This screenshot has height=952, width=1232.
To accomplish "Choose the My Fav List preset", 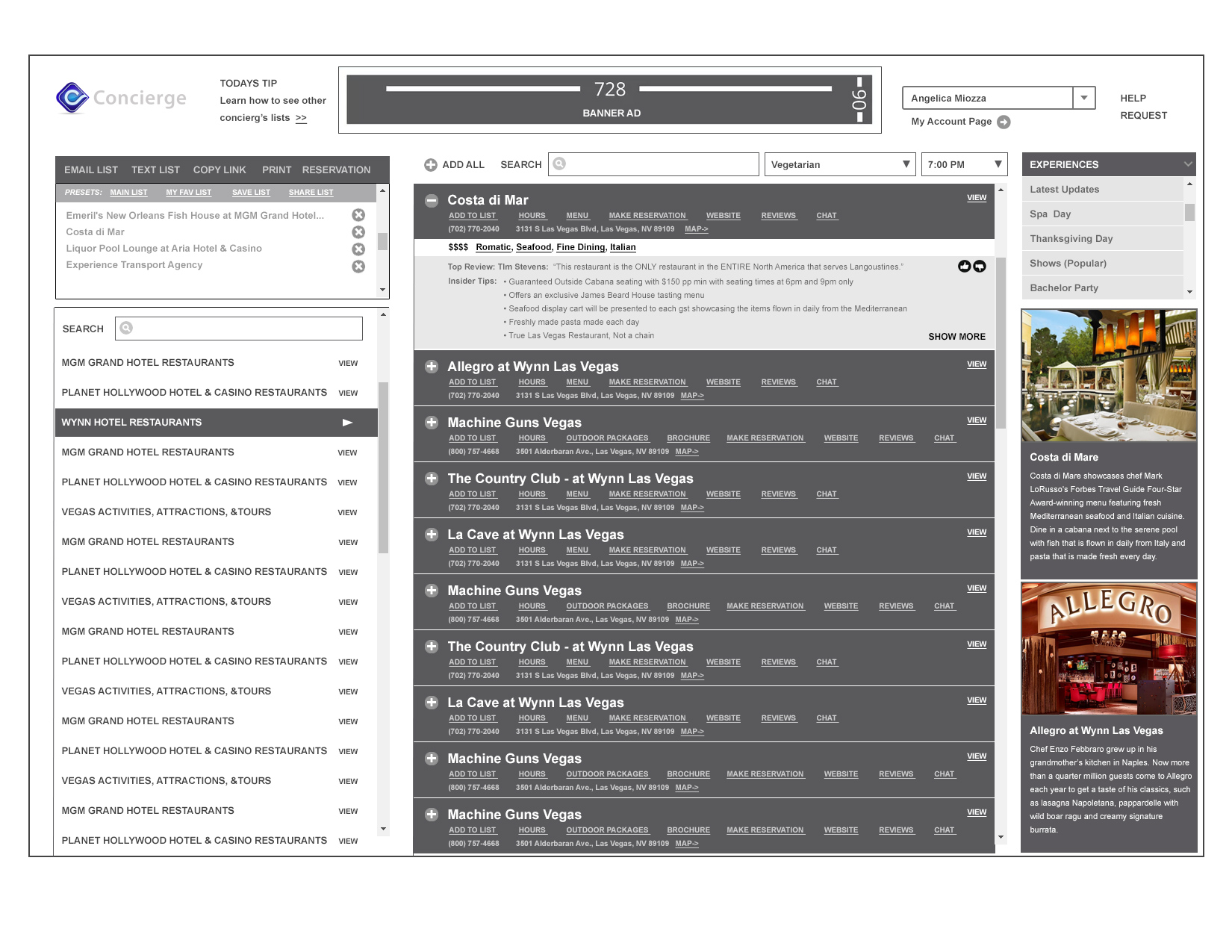I will click(189, 193).
